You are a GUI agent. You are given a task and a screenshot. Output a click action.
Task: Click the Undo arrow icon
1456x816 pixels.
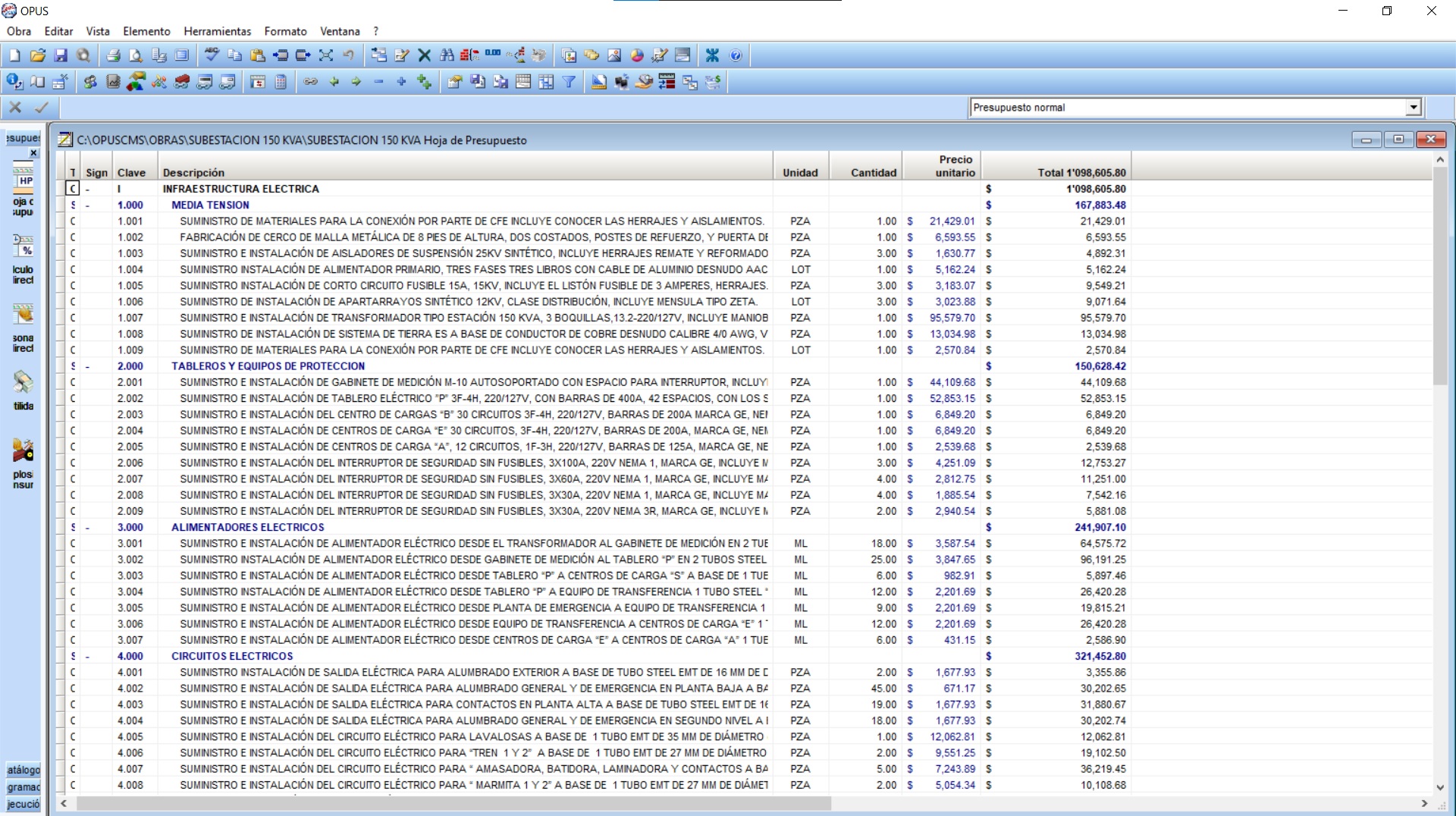coord(348,55)
